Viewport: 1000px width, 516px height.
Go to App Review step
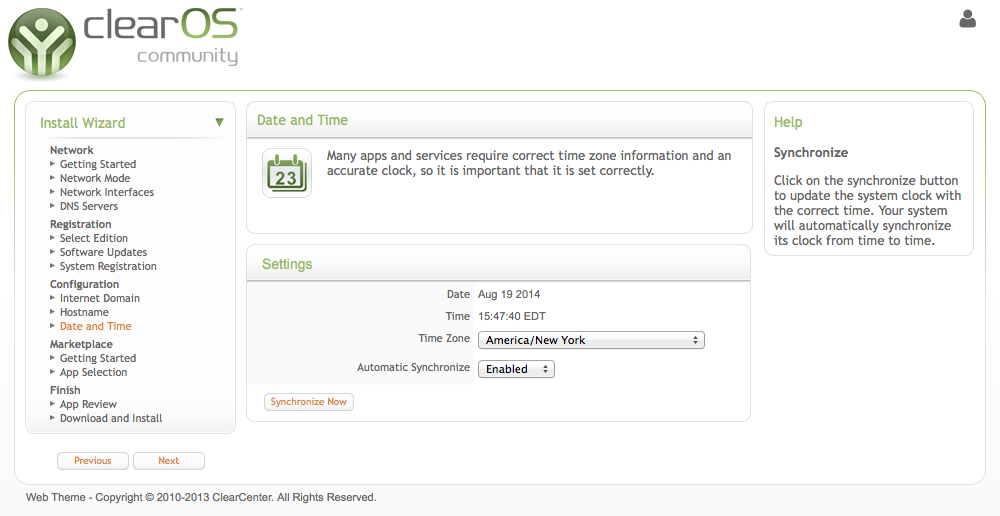[88, 404]
